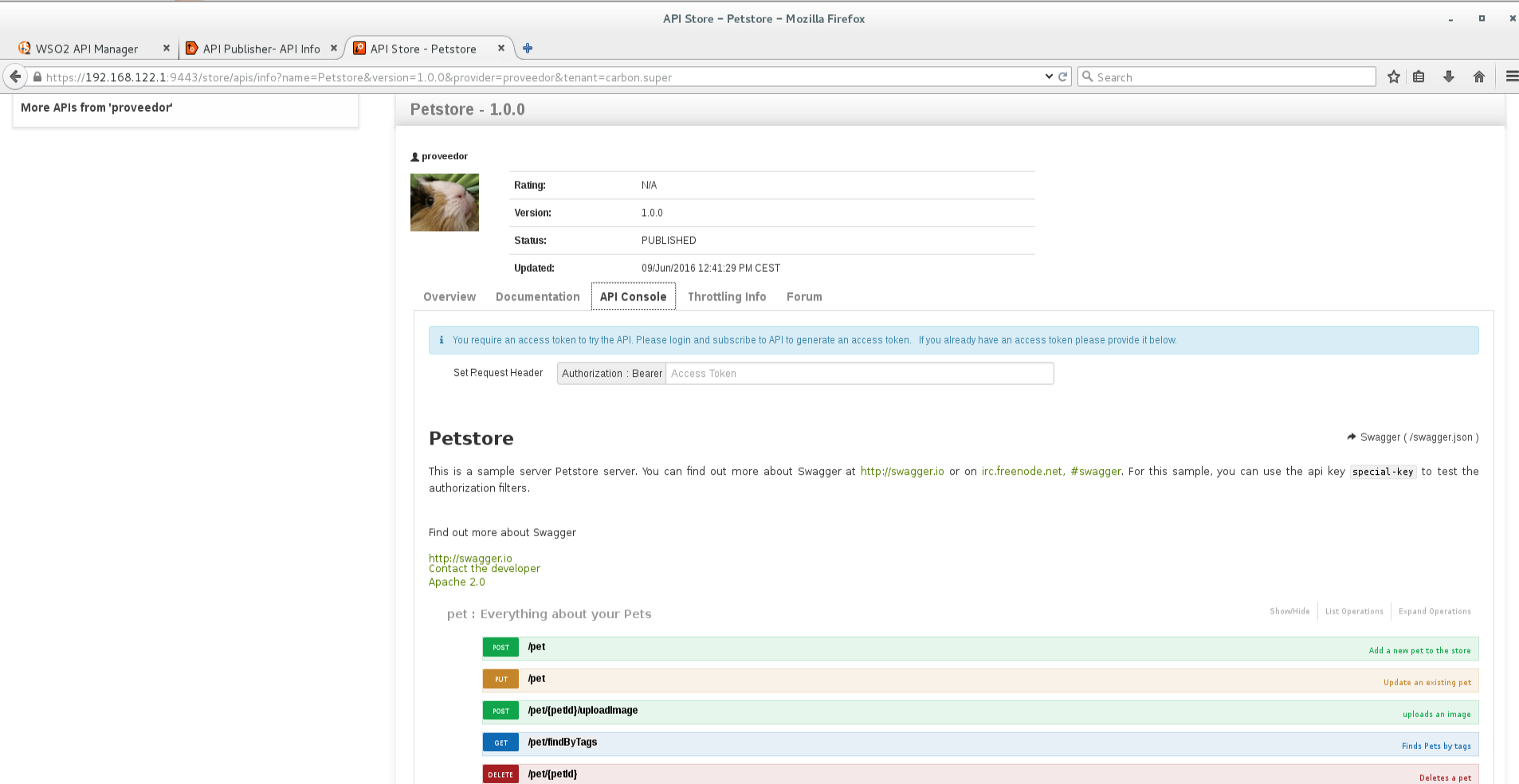Screen dimensions: 1519x784
Task: Open the http://swagger.io link in the description paragraph
Action: coord(902,472)
